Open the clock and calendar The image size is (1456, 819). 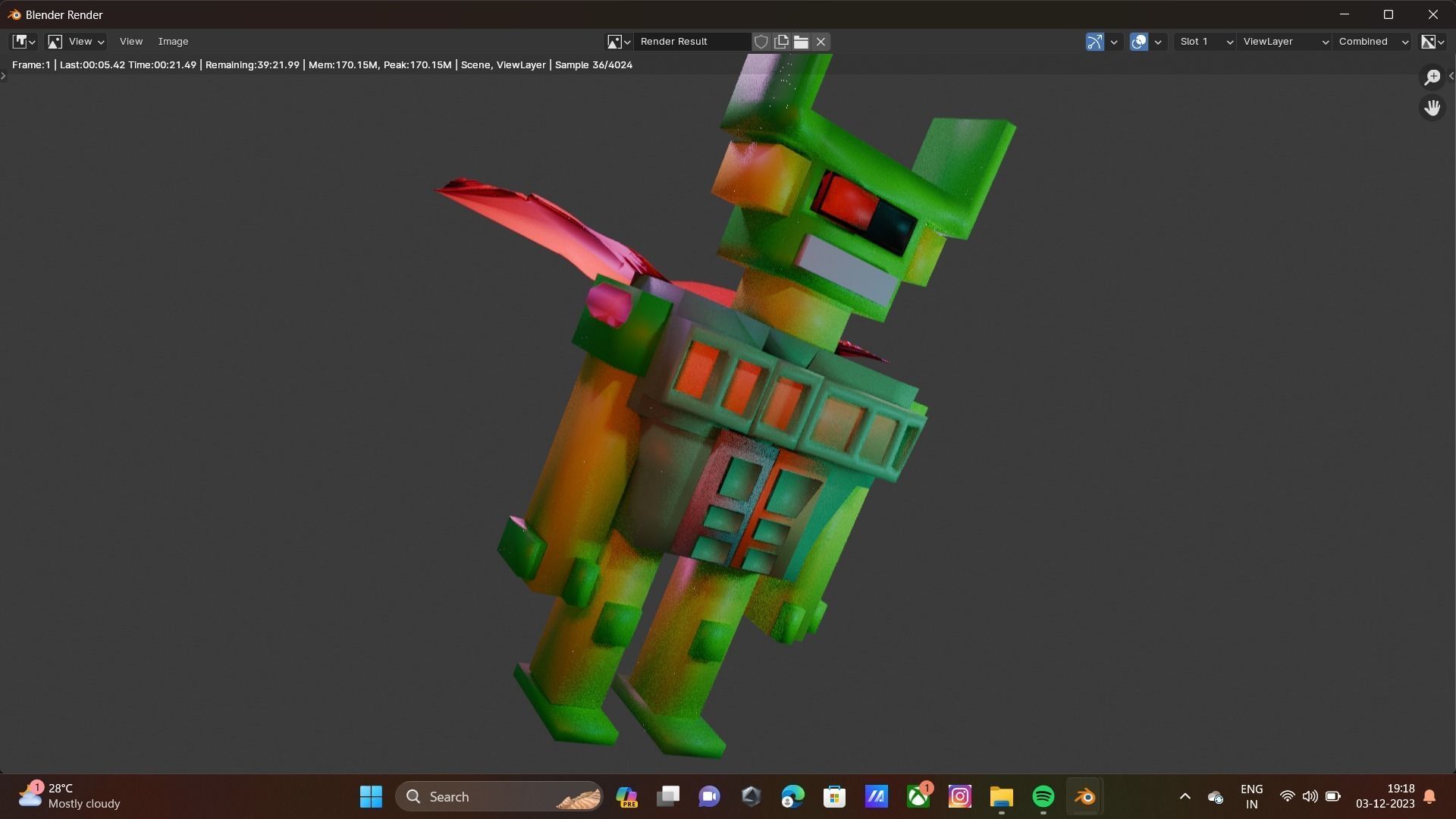[1385, 796]
